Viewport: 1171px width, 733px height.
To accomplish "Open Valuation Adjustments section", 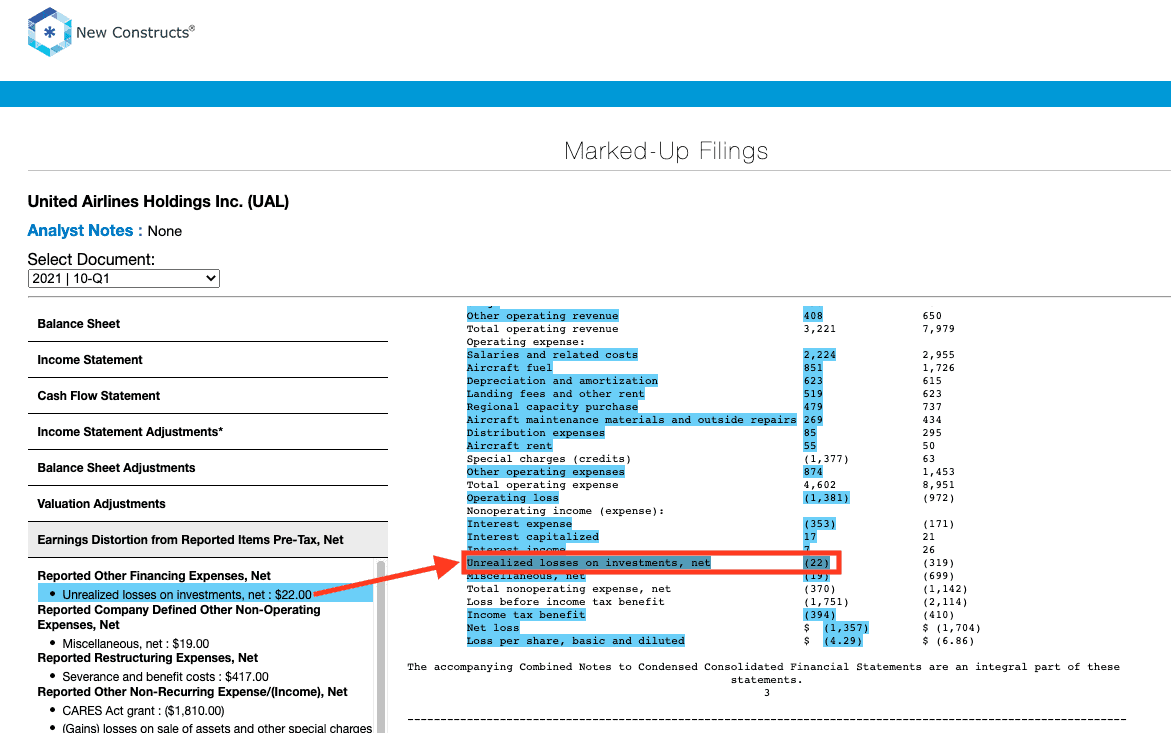I will pos(208,504).
